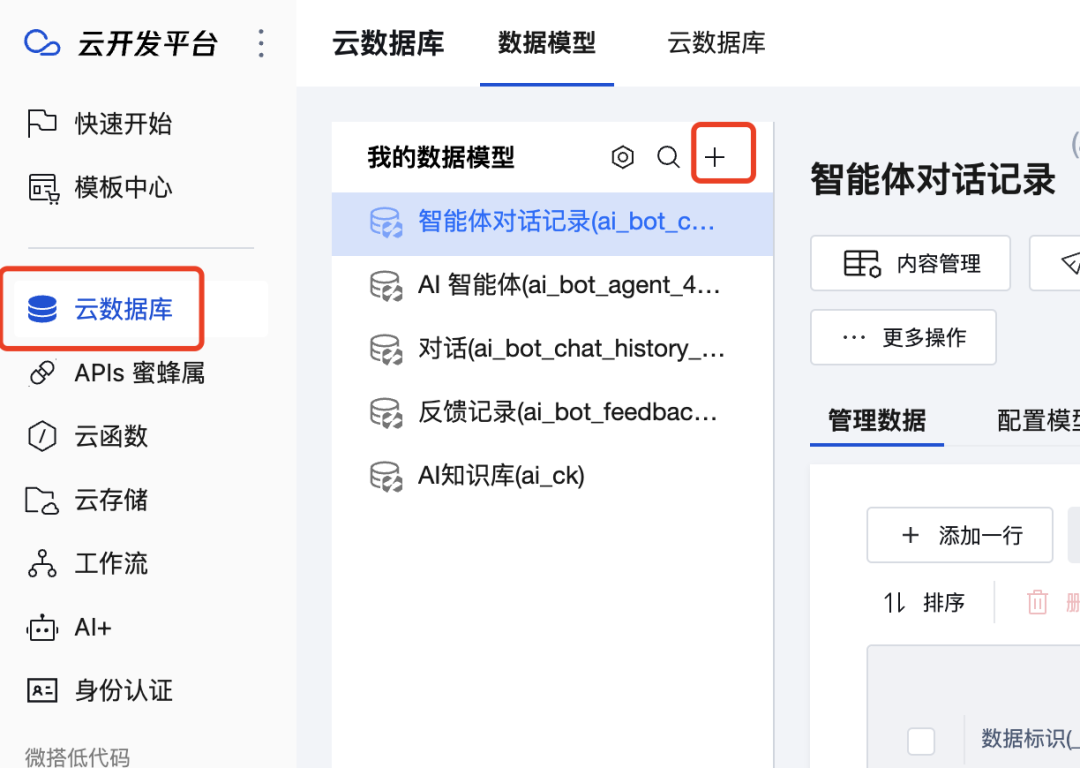
Task: Click the red trash delete icon
Action: tap(1037, 602)
